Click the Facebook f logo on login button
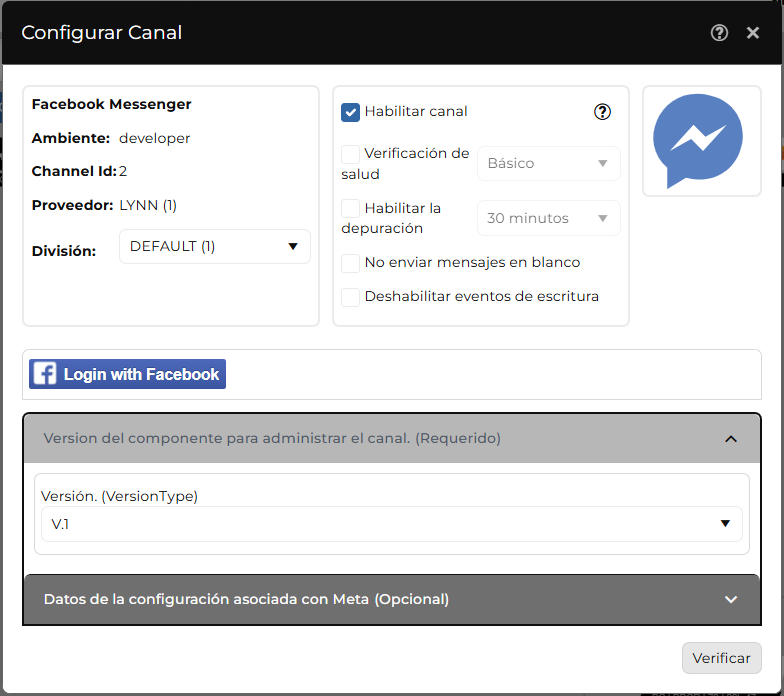The width and height of the screenshot is (784, 696). [x=45, y=374]
